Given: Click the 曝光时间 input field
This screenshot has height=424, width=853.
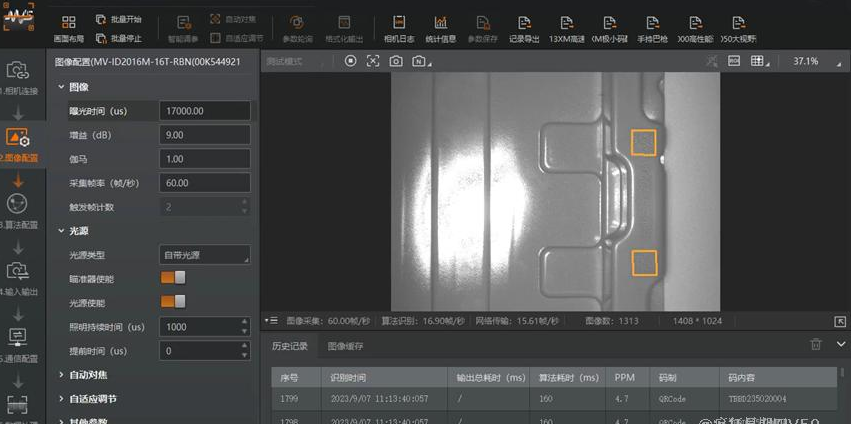Looking at the screenshot, I should tap(204, 110).
